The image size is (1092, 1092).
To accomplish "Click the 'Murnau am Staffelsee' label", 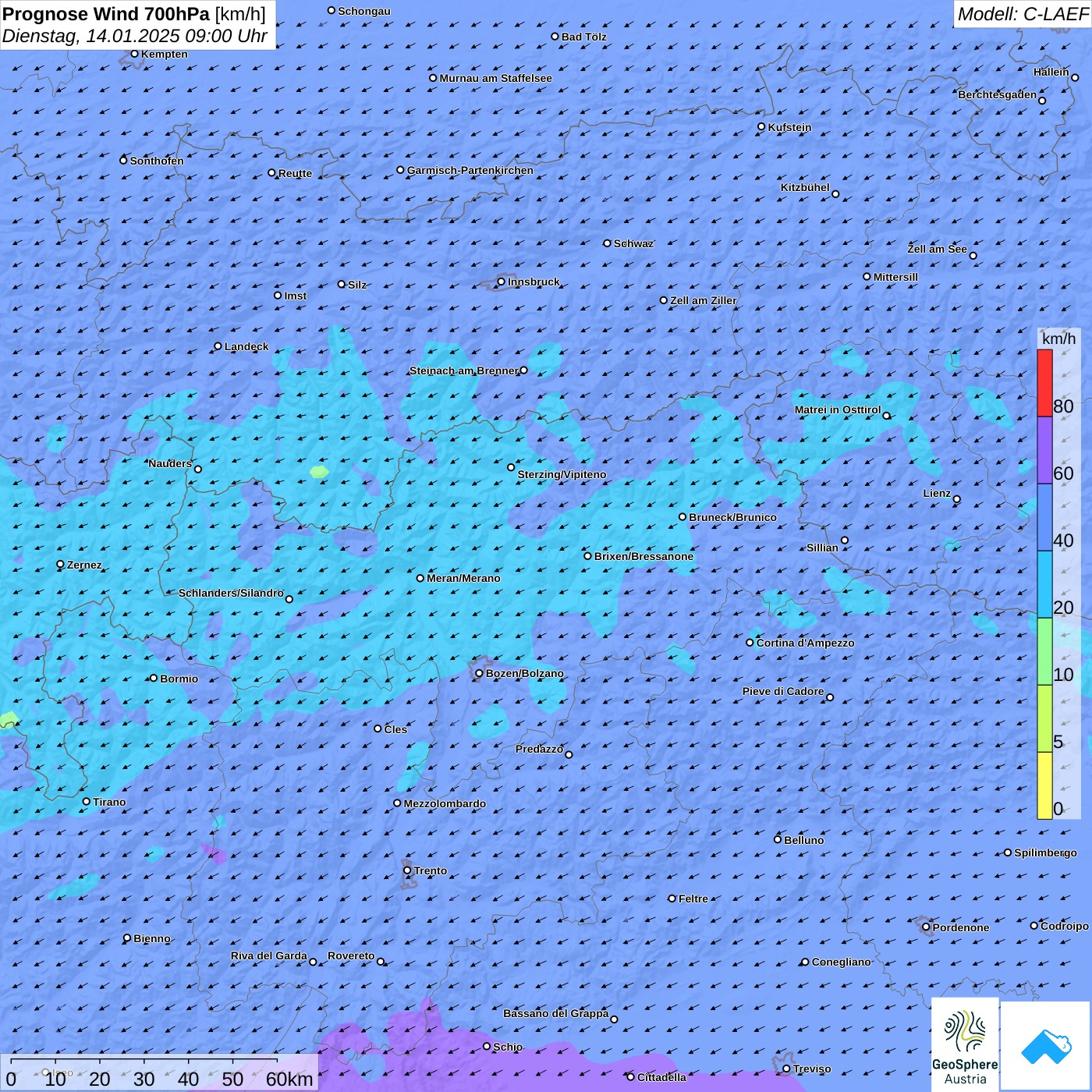I will [495, 78].
